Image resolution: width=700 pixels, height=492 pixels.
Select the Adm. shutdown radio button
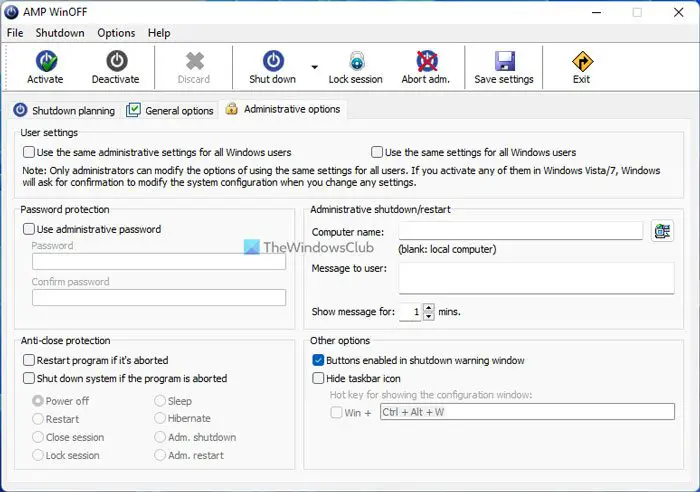point(160,437)
